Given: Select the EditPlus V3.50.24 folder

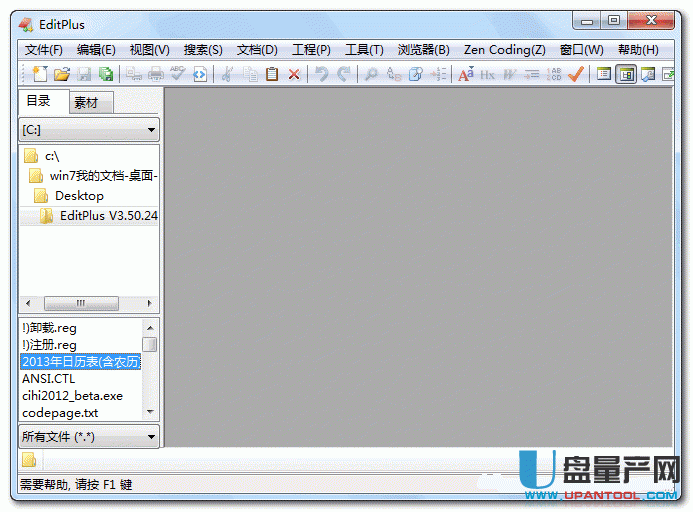Looking at the screenshot, I should [x=108, y=216].
